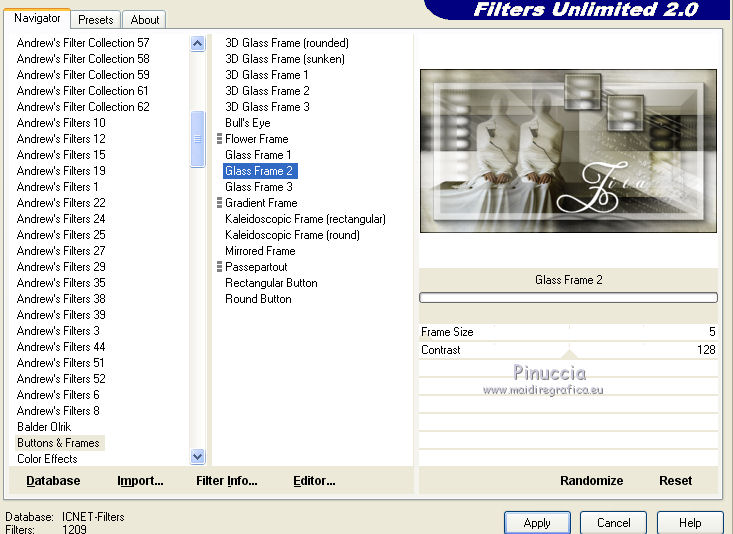Open Help
Image resolution: width=733 pixels, height=534 pixels.
point(690,522)
